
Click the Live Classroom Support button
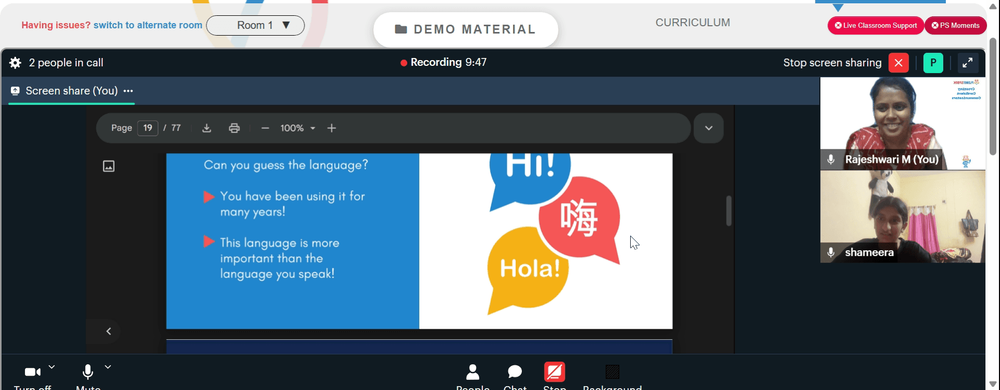tap(876, 25)
